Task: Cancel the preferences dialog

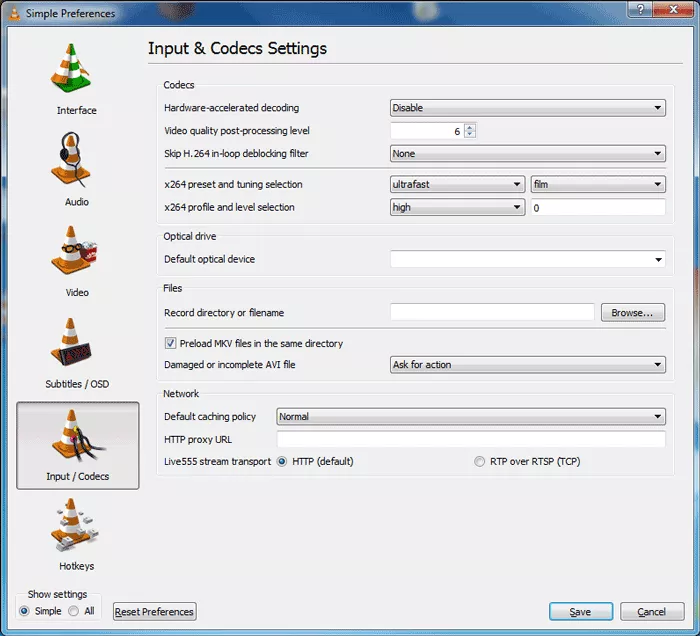Action: tap(652, 611)
